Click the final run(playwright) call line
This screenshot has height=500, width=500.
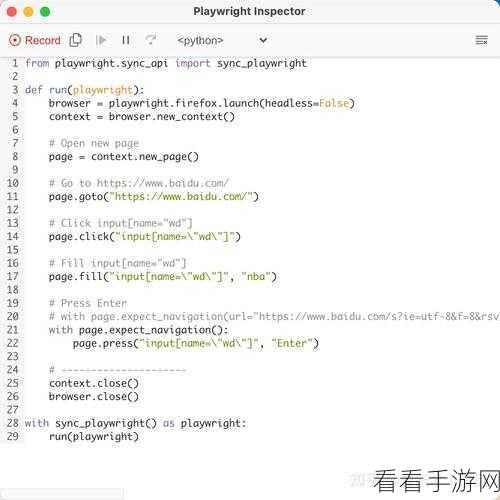click(x=94, y=436)
